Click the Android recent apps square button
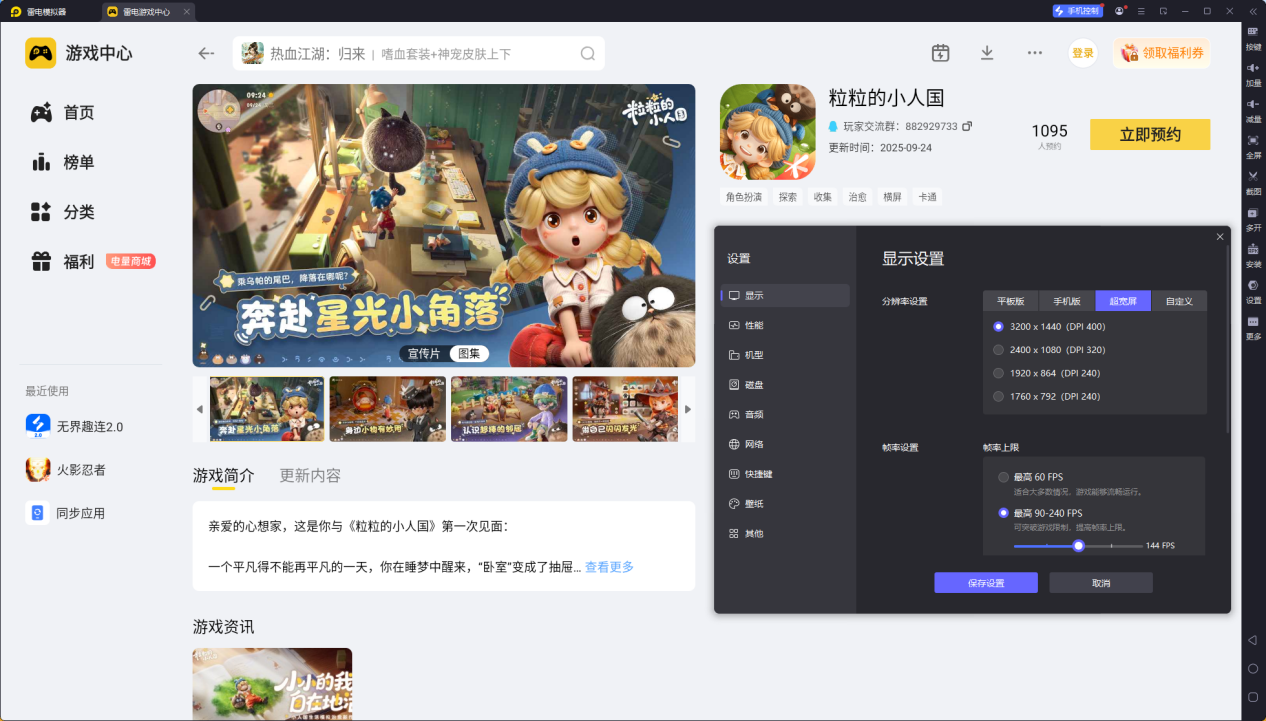 pyautogui.click(x=1253, y=696)
